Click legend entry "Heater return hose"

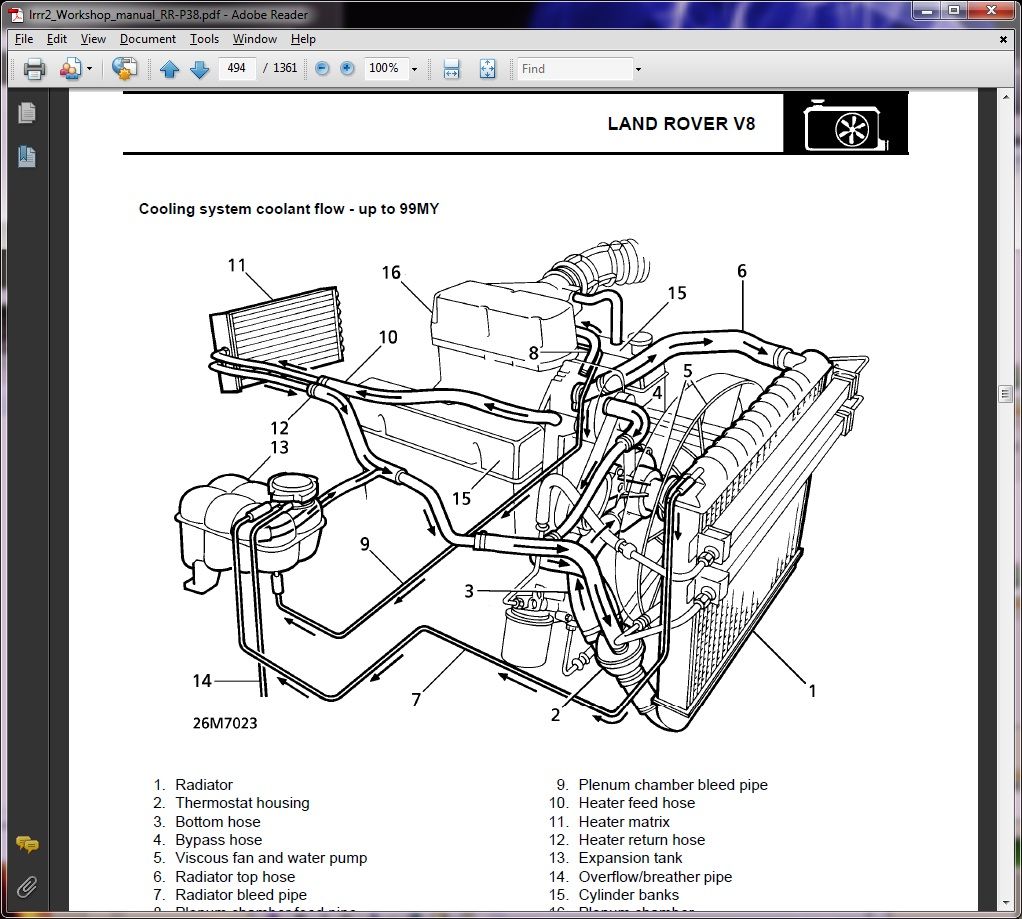642,840
